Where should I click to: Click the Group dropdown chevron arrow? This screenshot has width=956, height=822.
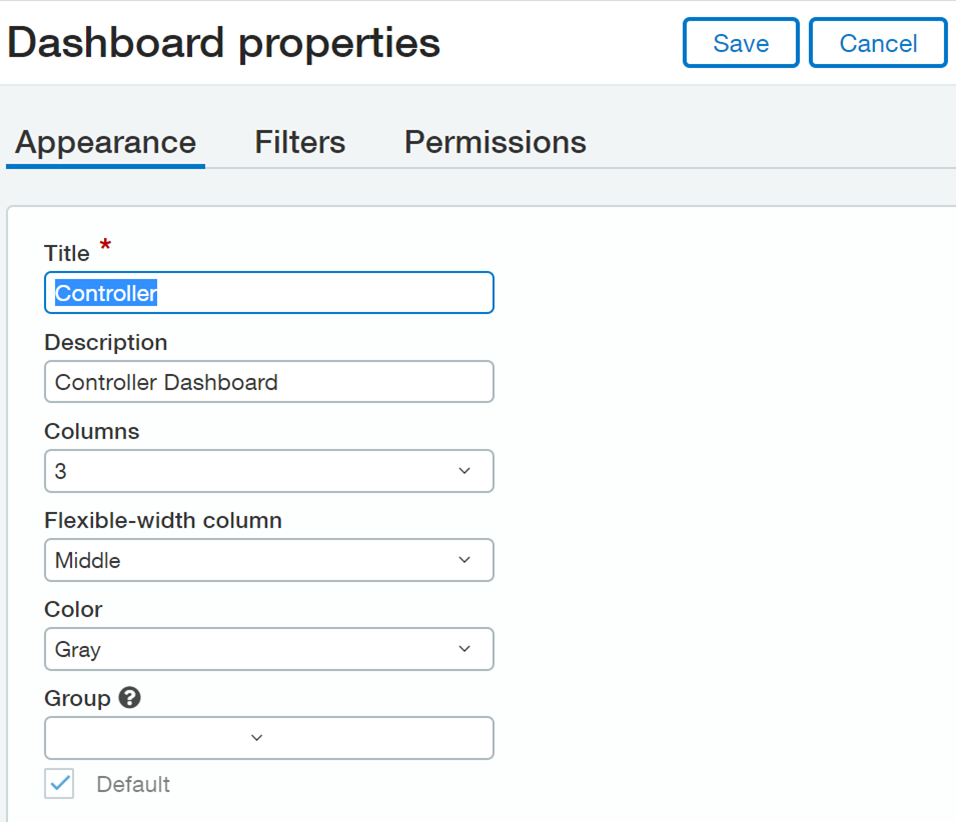257,738
